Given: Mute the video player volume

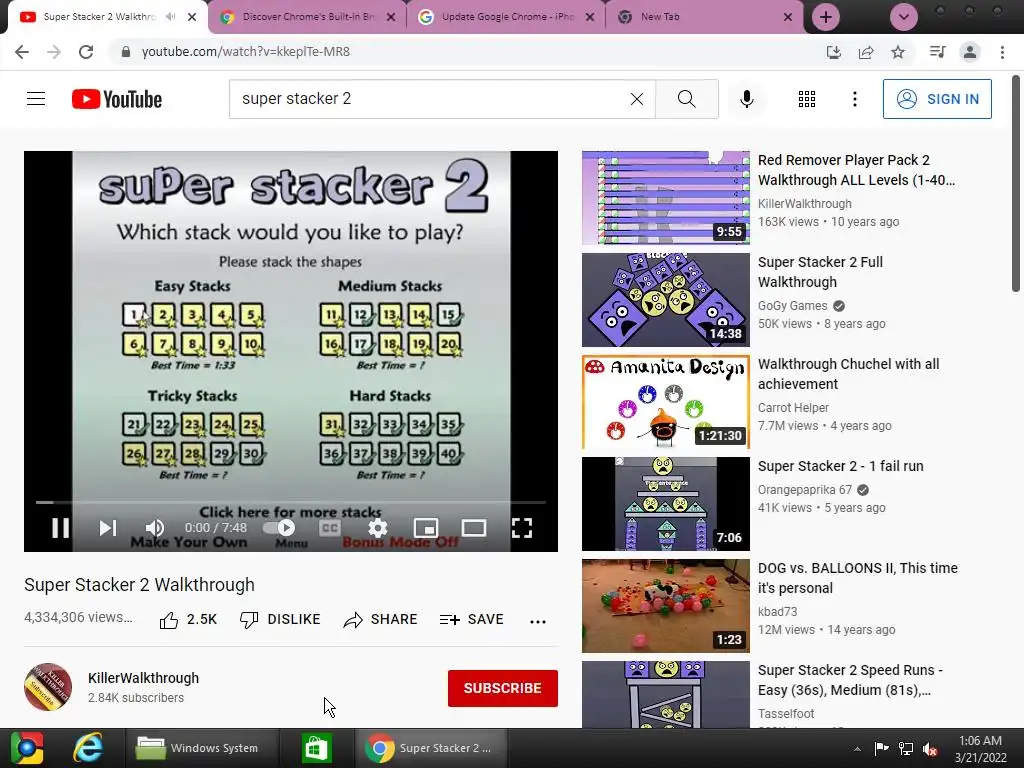Looking at the screenshot, I should (x=155, y=528).
